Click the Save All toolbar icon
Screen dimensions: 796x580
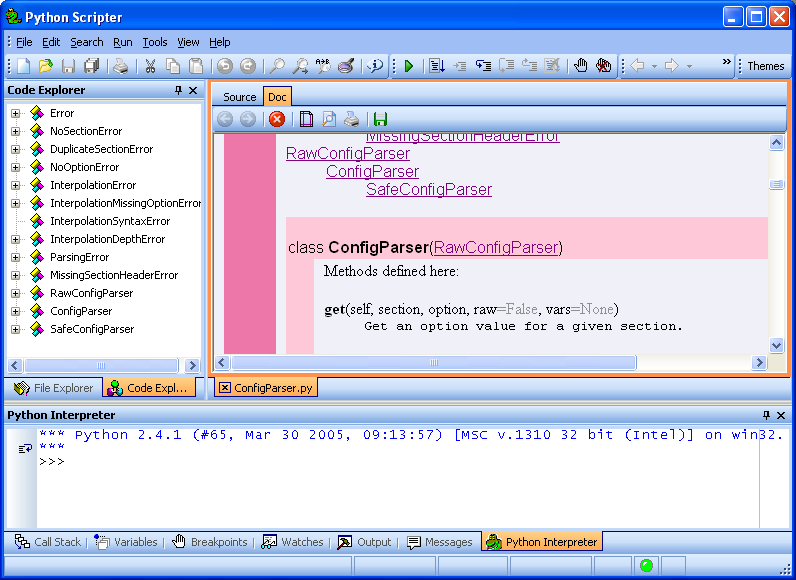pos(92,66)
